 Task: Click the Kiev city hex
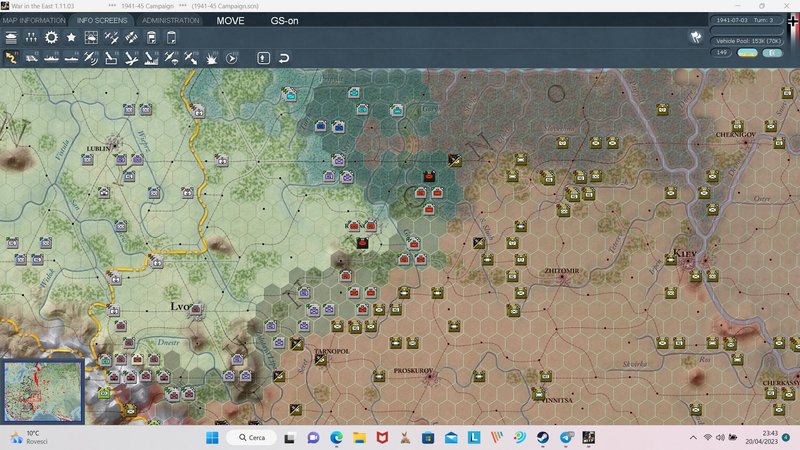pos(688,262)
